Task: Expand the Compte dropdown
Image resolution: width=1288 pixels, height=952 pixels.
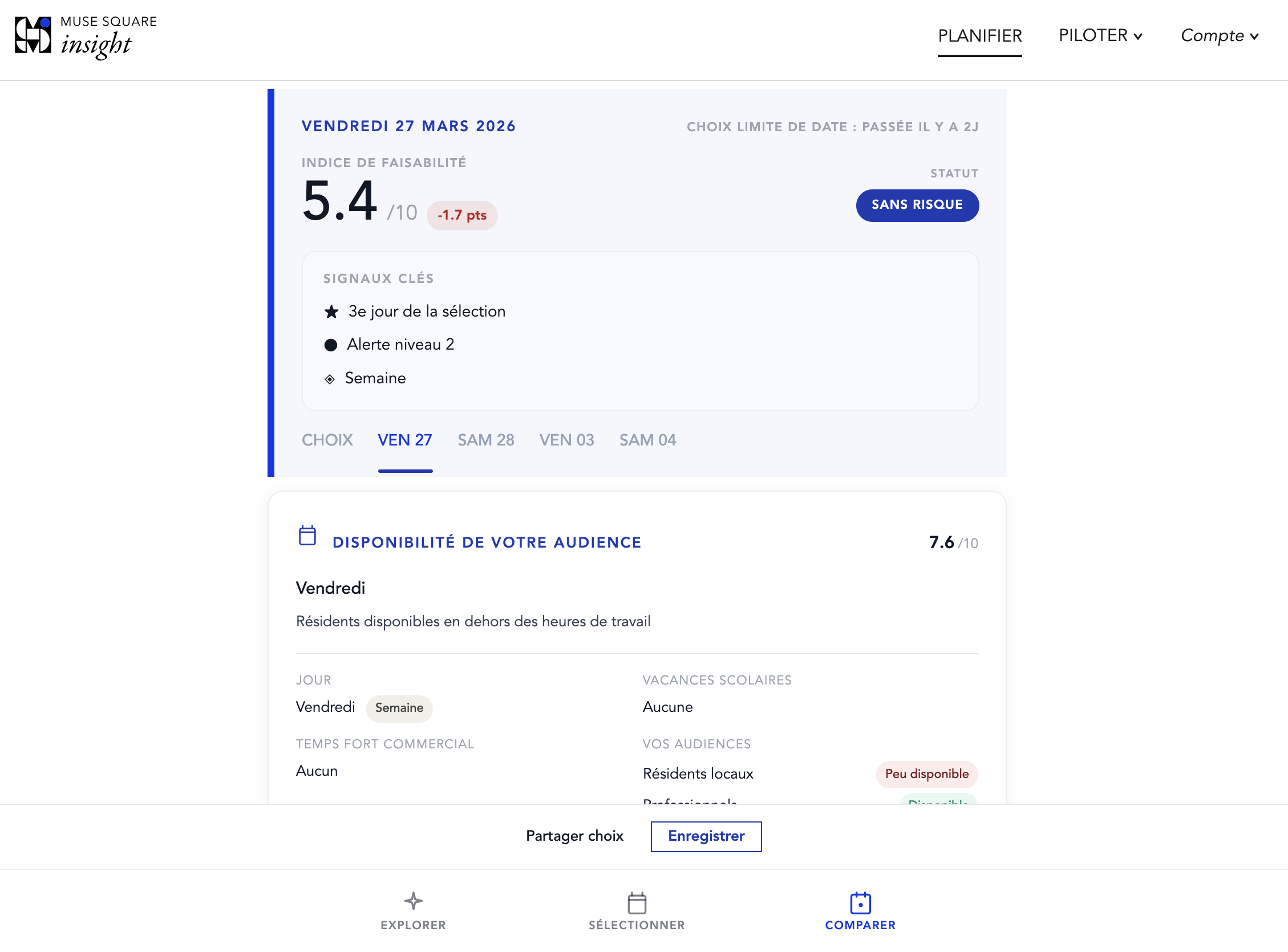Action: click(1219, 36)
